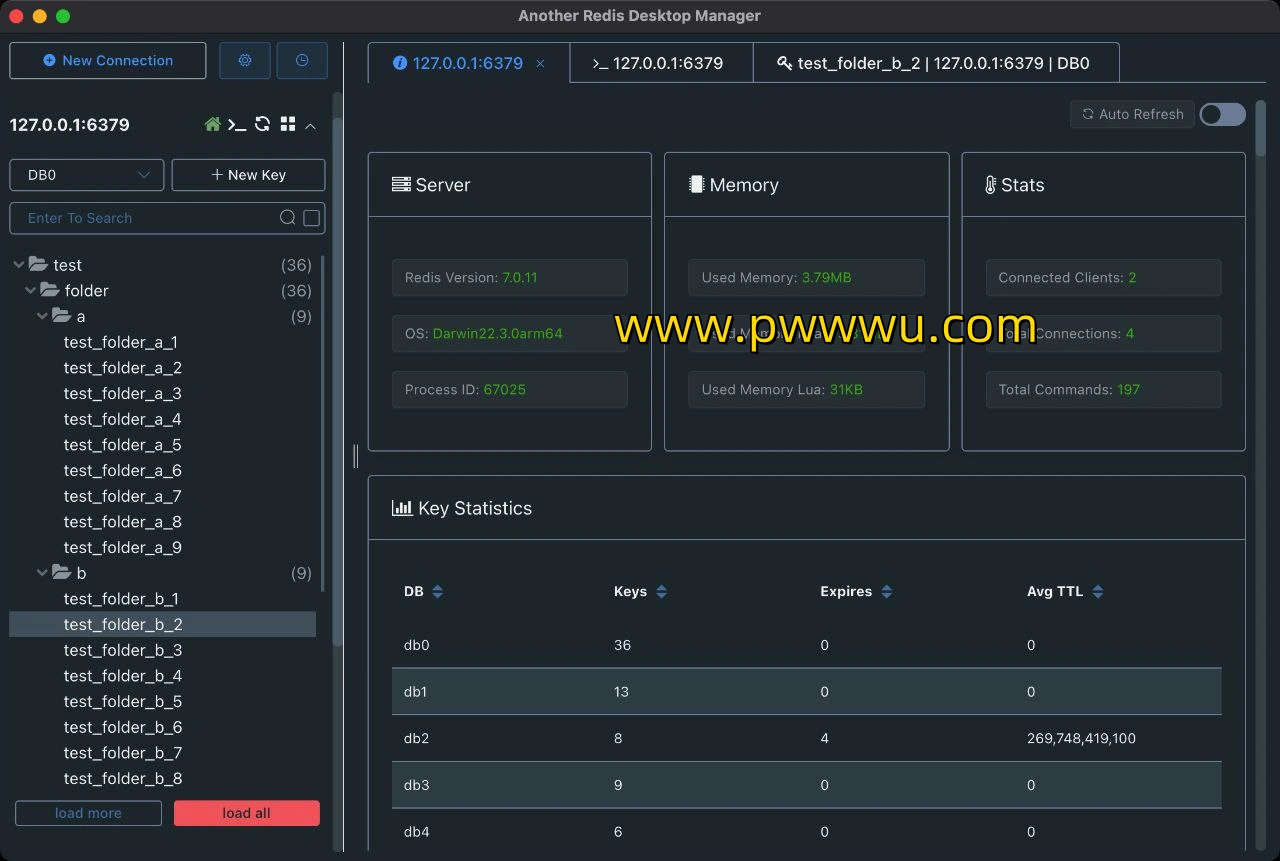Click the open-folder icon next to test
The image size is (1280, 861).
(38, 264)
